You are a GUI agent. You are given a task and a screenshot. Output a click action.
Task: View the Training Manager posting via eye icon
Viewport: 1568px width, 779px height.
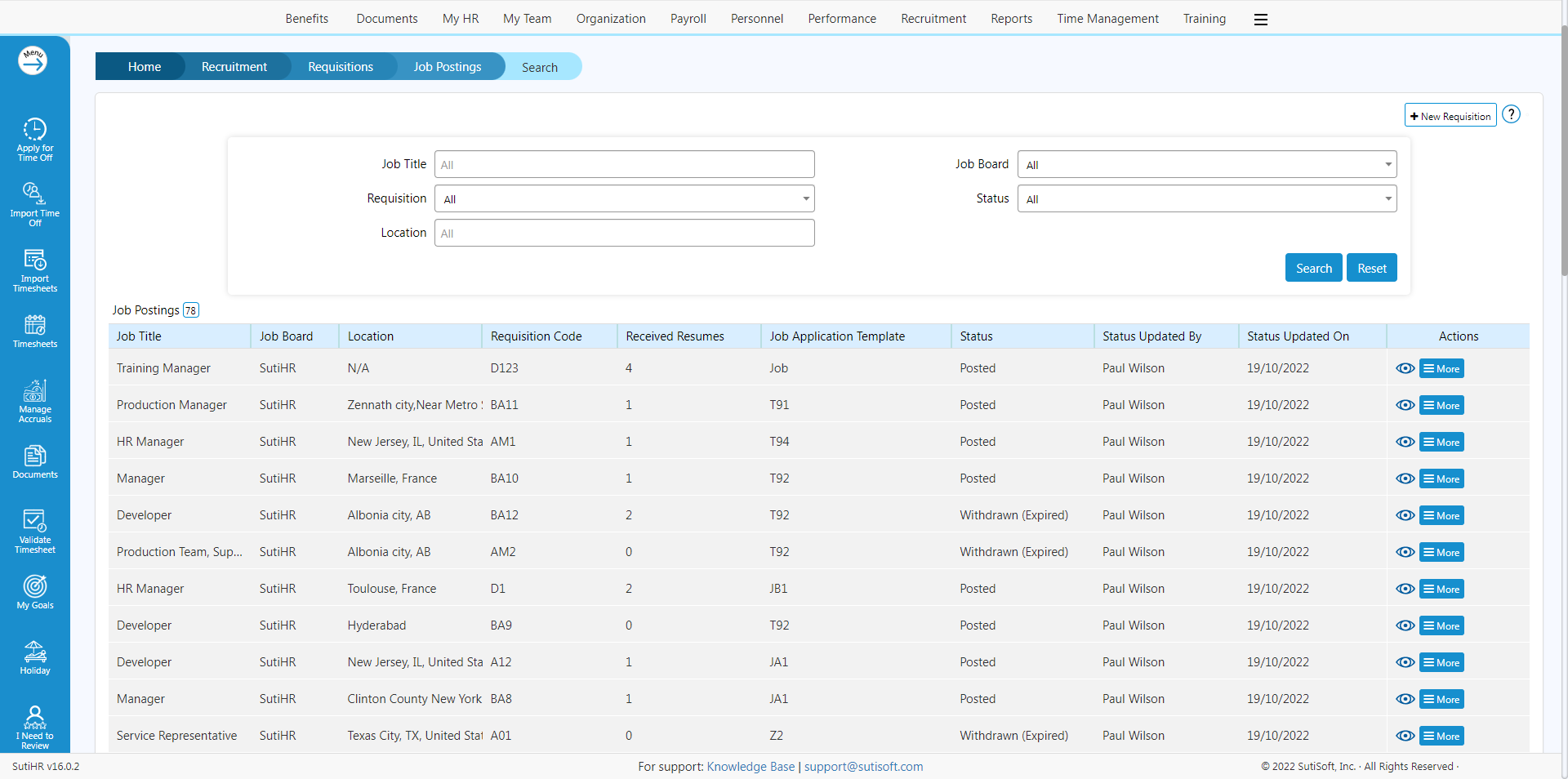pos(1405,368)
